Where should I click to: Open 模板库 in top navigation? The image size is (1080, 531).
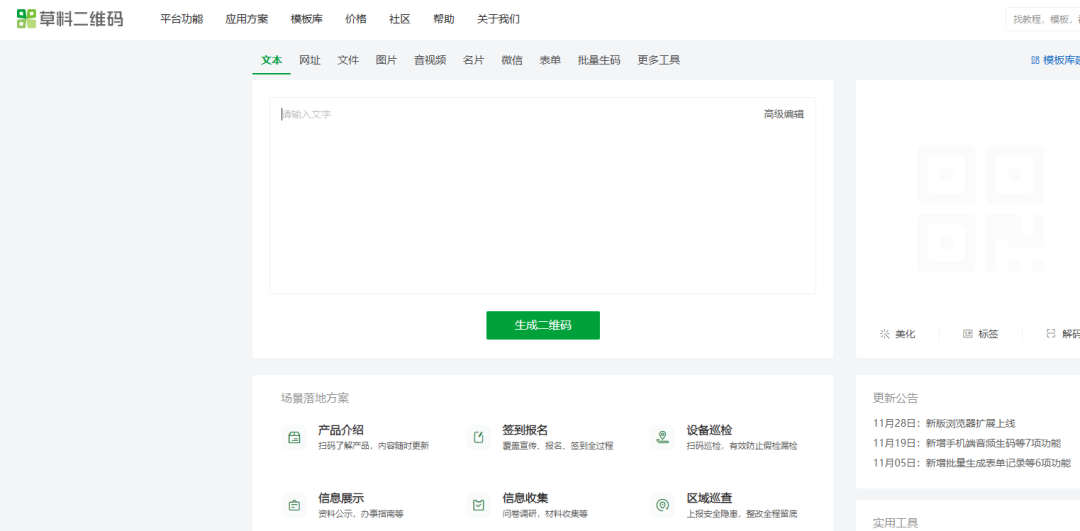click(307, 19)
